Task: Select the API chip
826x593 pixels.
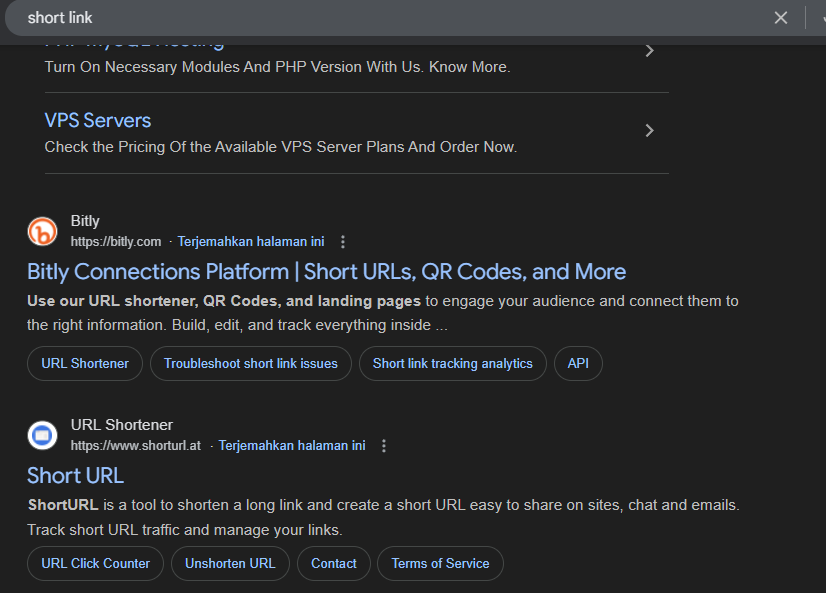Action: 578,363
